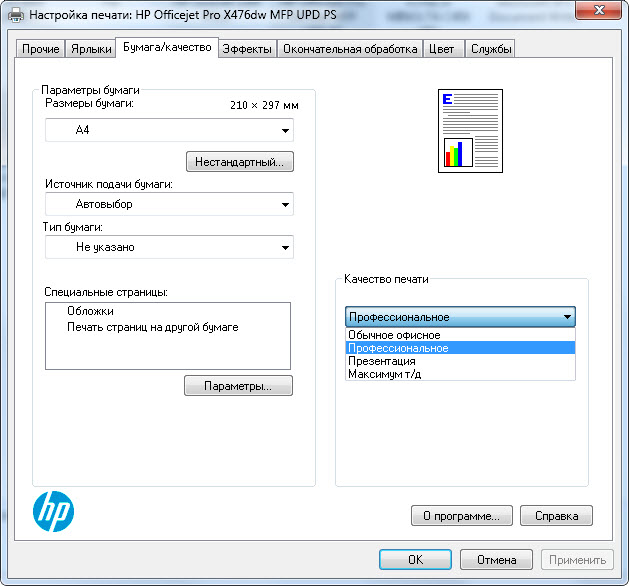
Task: Select Печать страниц на другой бумаге
Action: coord(152,327)
